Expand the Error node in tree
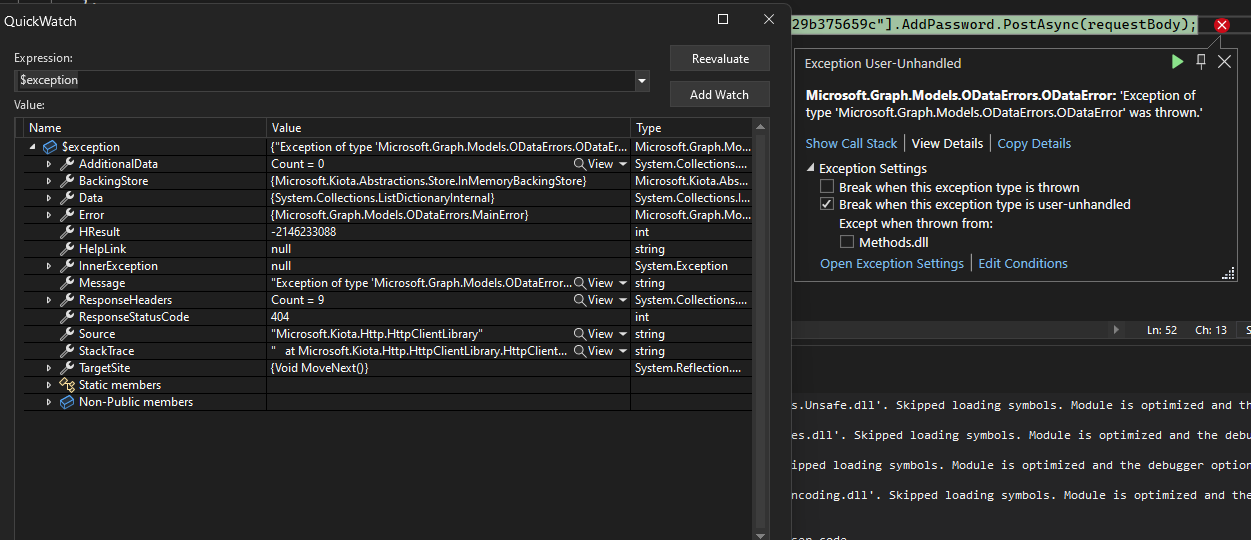The width and height of the screenshot is (1251, 540). [48, 215]
